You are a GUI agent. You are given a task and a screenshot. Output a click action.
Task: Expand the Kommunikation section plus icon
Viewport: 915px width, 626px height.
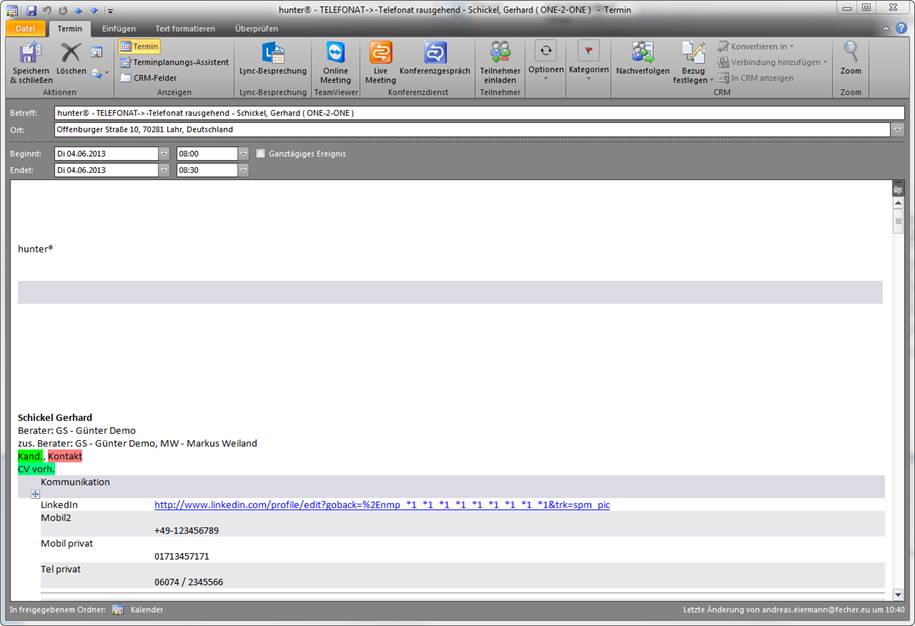(35, 494)
